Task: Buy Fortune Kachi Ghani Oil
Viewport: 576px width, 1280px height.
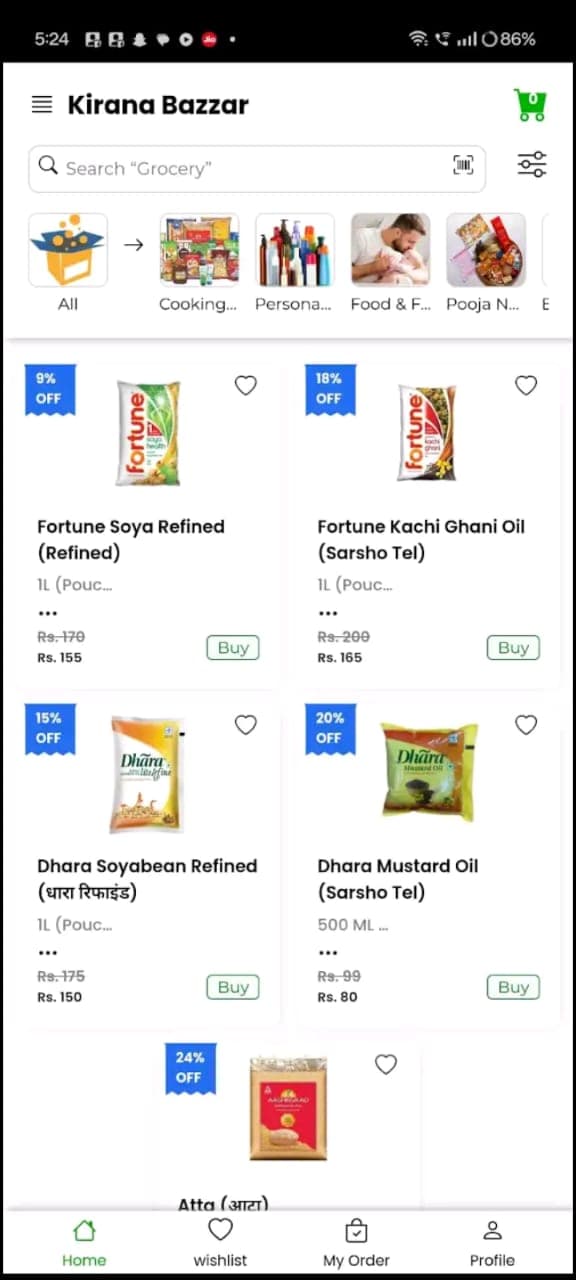Action: click(x=513, y=647)
